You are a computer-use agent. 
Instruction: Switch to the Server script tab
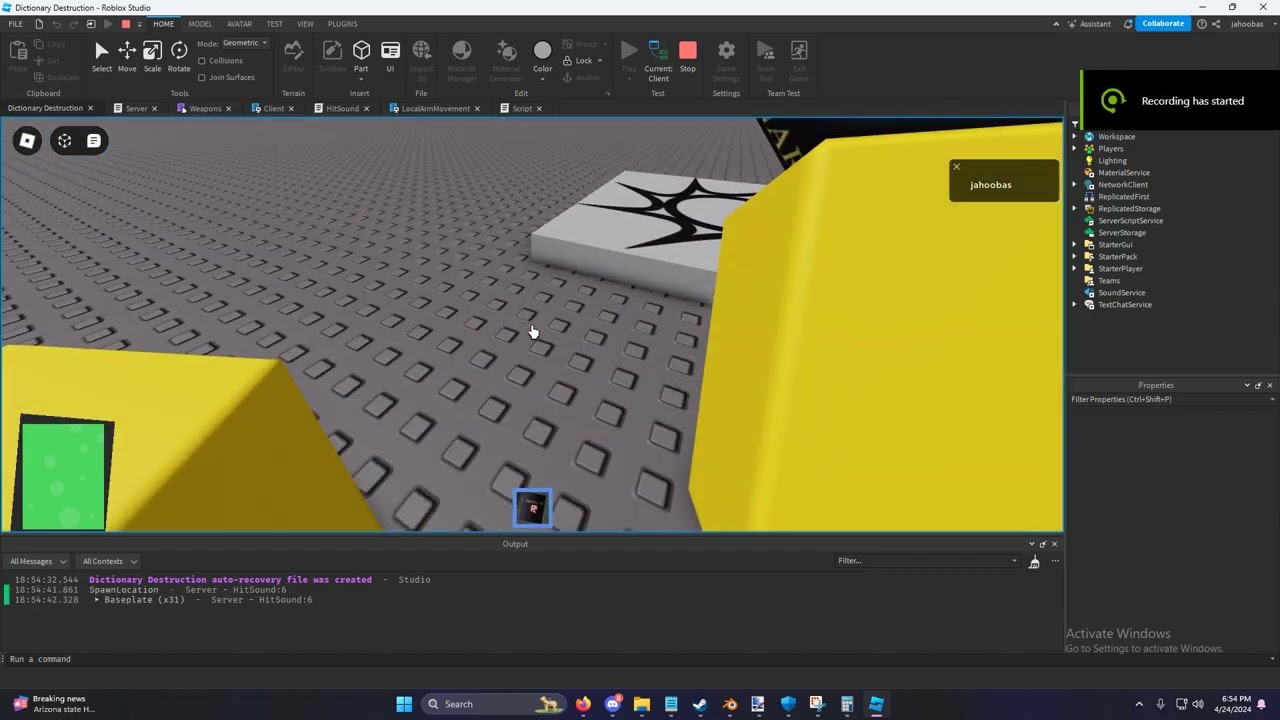click(135, 108)
